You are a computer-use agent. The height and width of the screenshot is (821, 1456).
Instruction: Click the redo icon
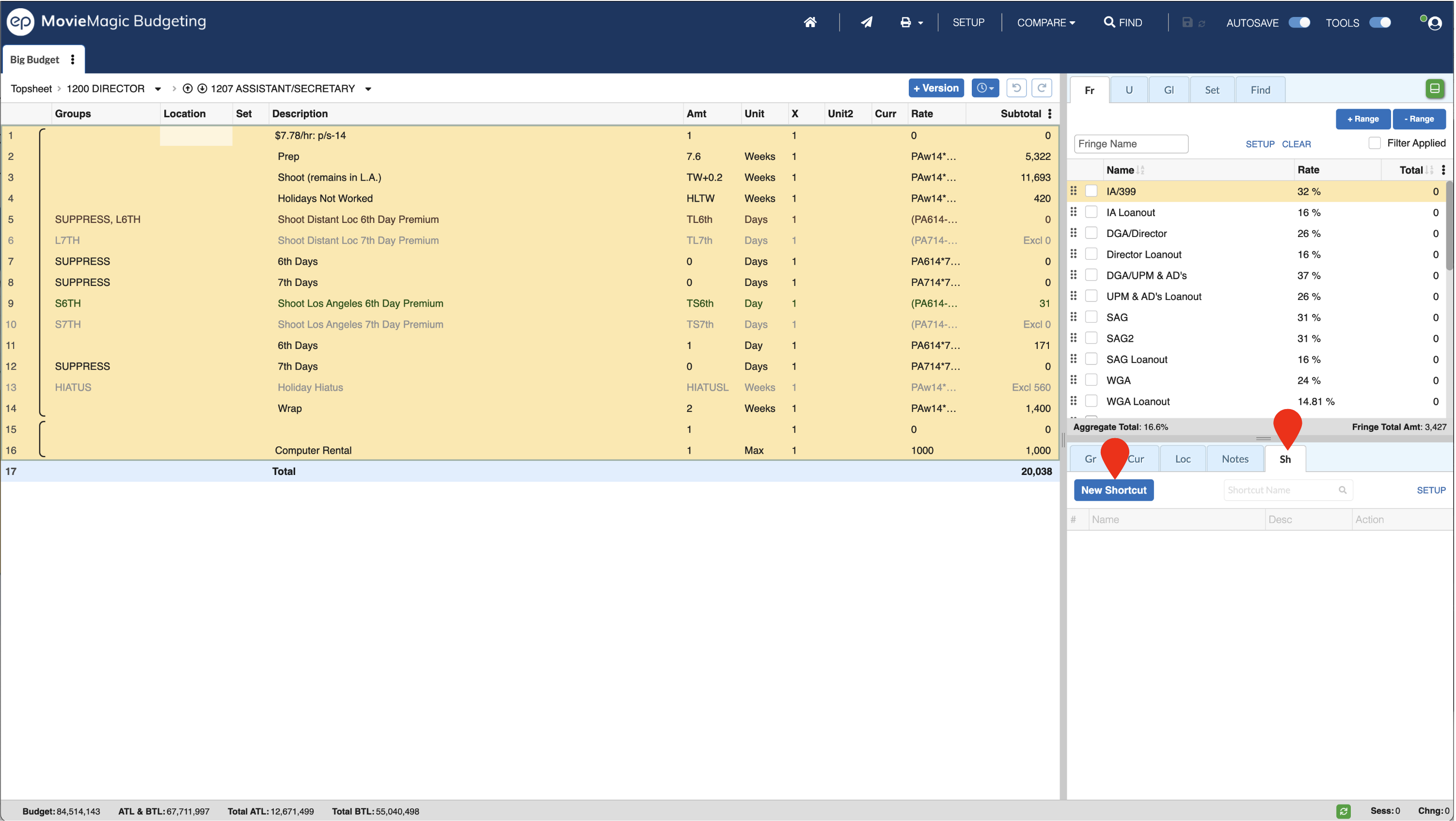tap(1041, 88)
